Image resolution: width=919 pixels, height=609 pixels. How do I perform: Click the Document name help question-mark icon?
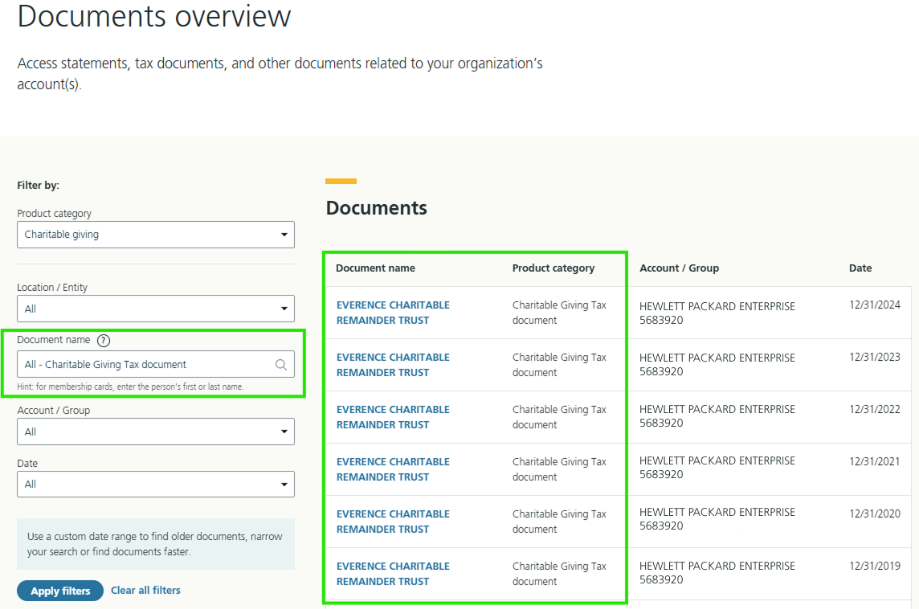tap(103, 340)
